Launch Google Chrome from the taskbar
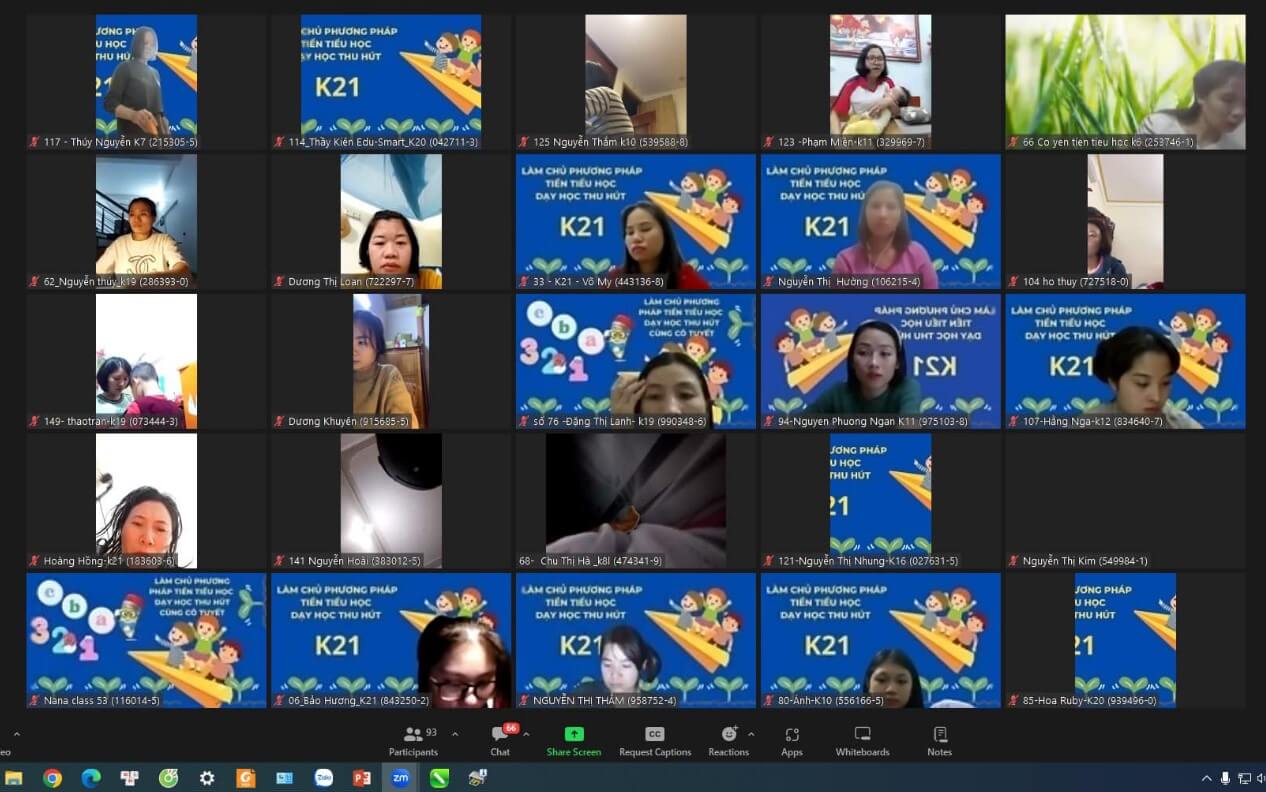 click(52, 778)
